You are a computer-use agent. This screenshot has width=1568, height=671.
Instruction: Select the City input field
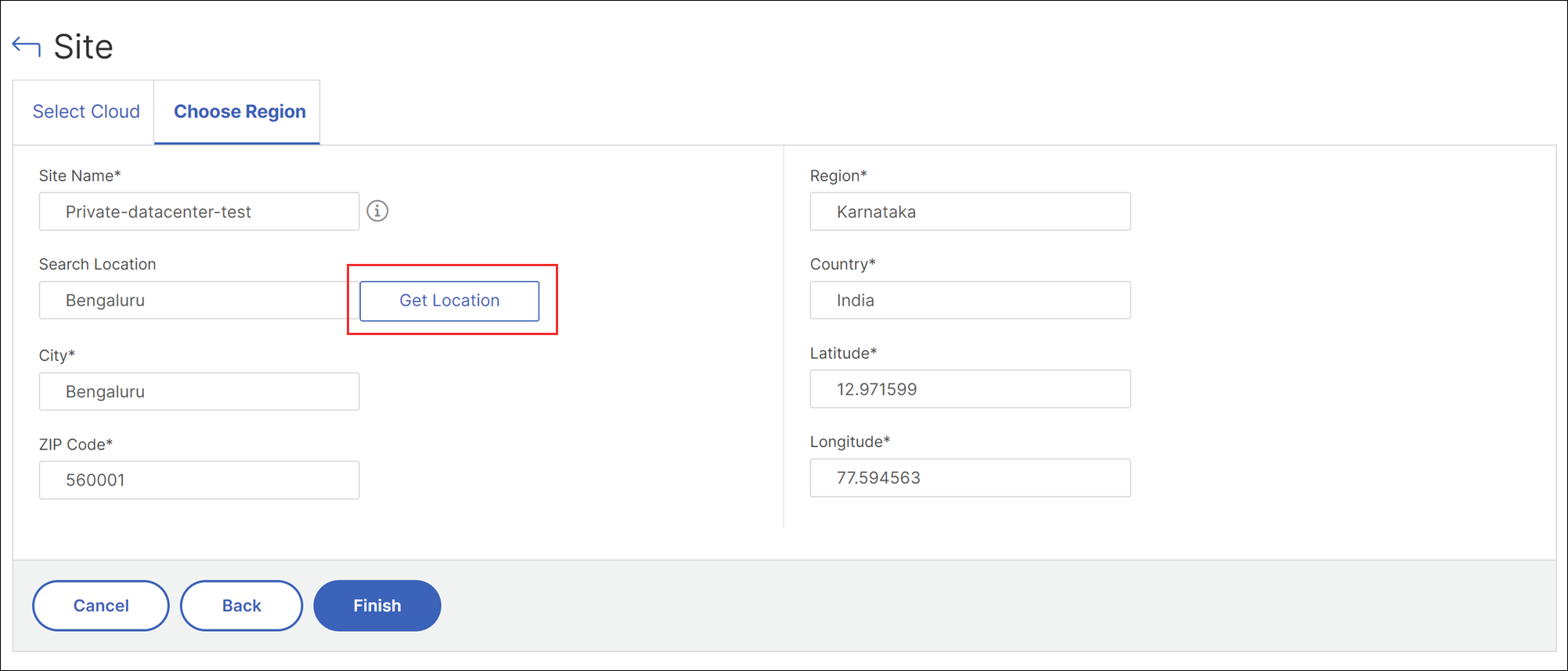pyautogui.click(x=199, y=391)
